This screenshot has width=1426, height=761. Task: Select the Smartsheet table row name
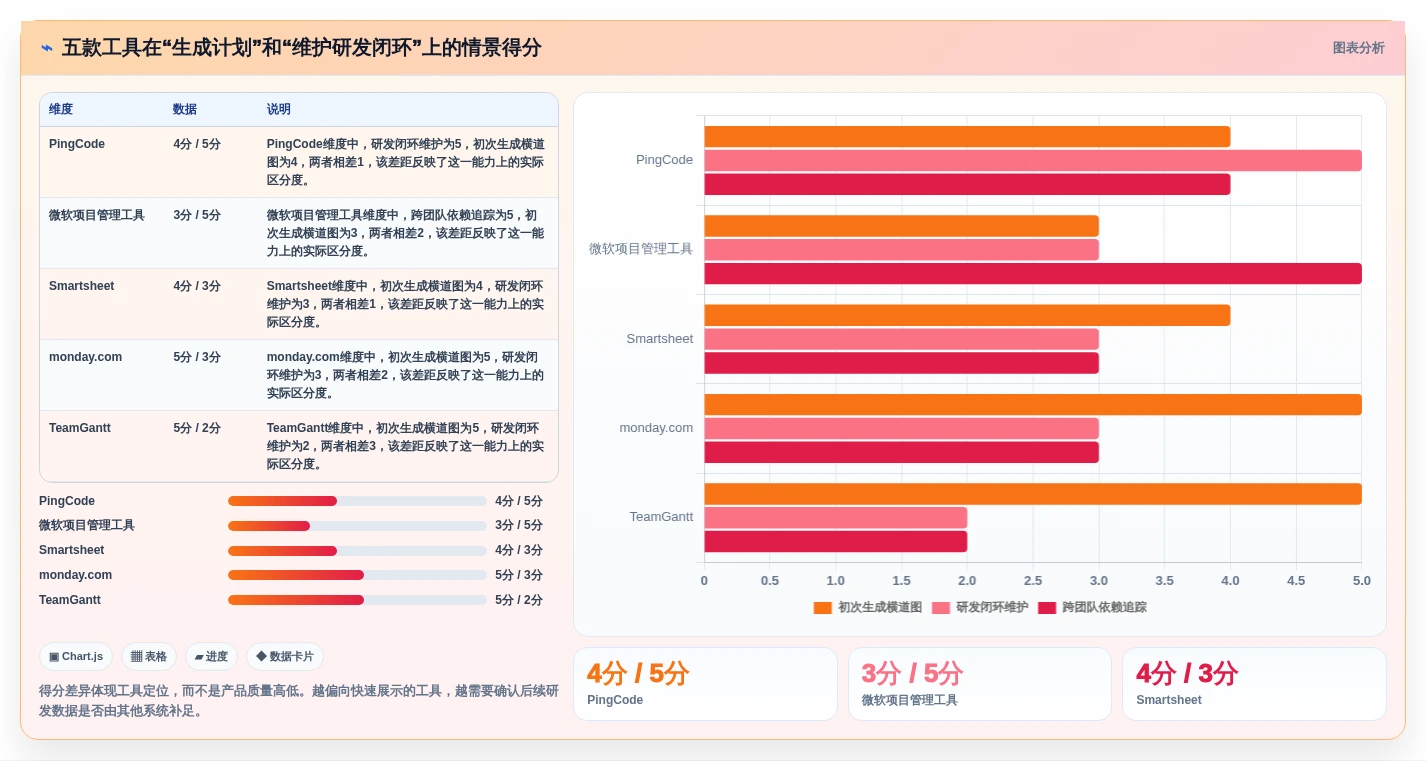tap(82, 286)
